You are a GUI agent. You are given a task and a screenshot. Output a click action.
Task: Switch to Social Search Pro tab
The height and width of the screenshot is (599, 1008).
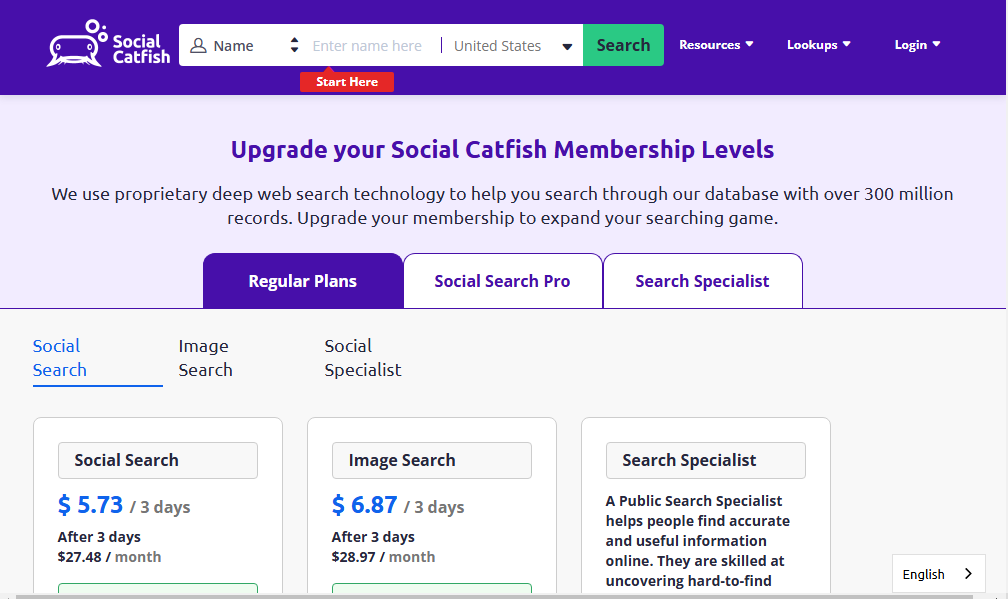[502, 281]
